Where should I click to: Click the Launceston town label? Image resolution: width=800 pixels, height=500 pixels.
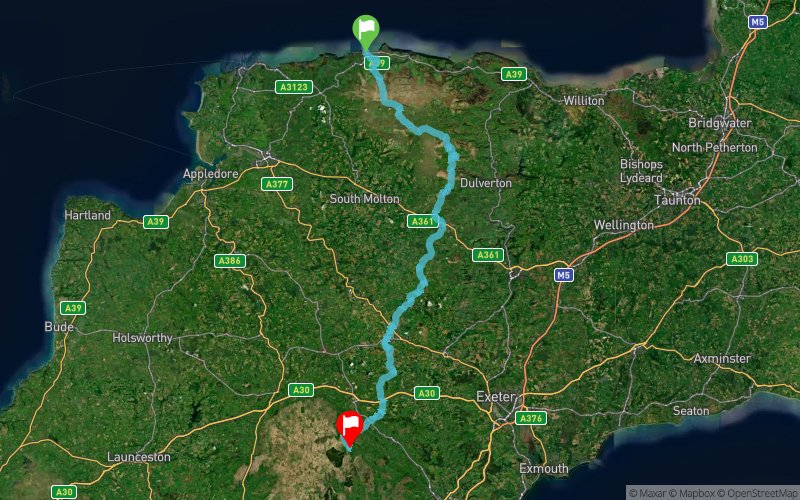(x=139, y=457)
